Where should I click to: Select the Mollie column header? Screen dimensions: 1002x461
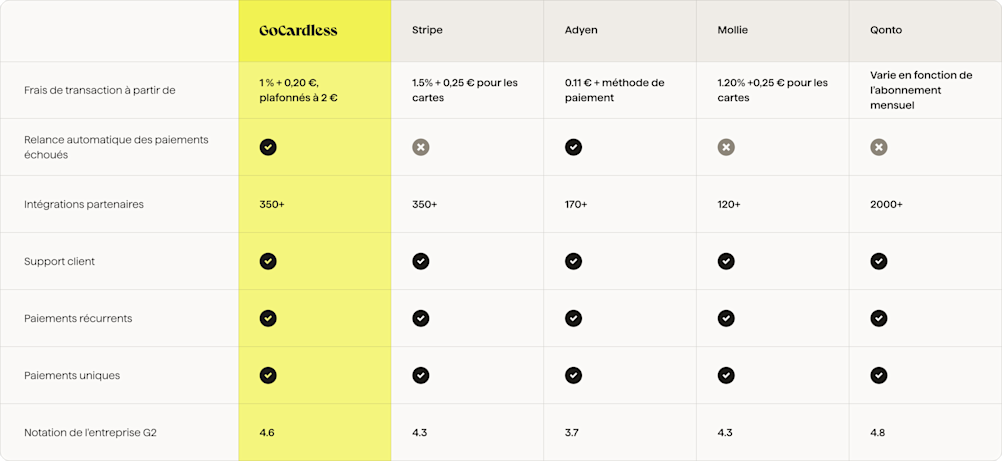point(732,30)
